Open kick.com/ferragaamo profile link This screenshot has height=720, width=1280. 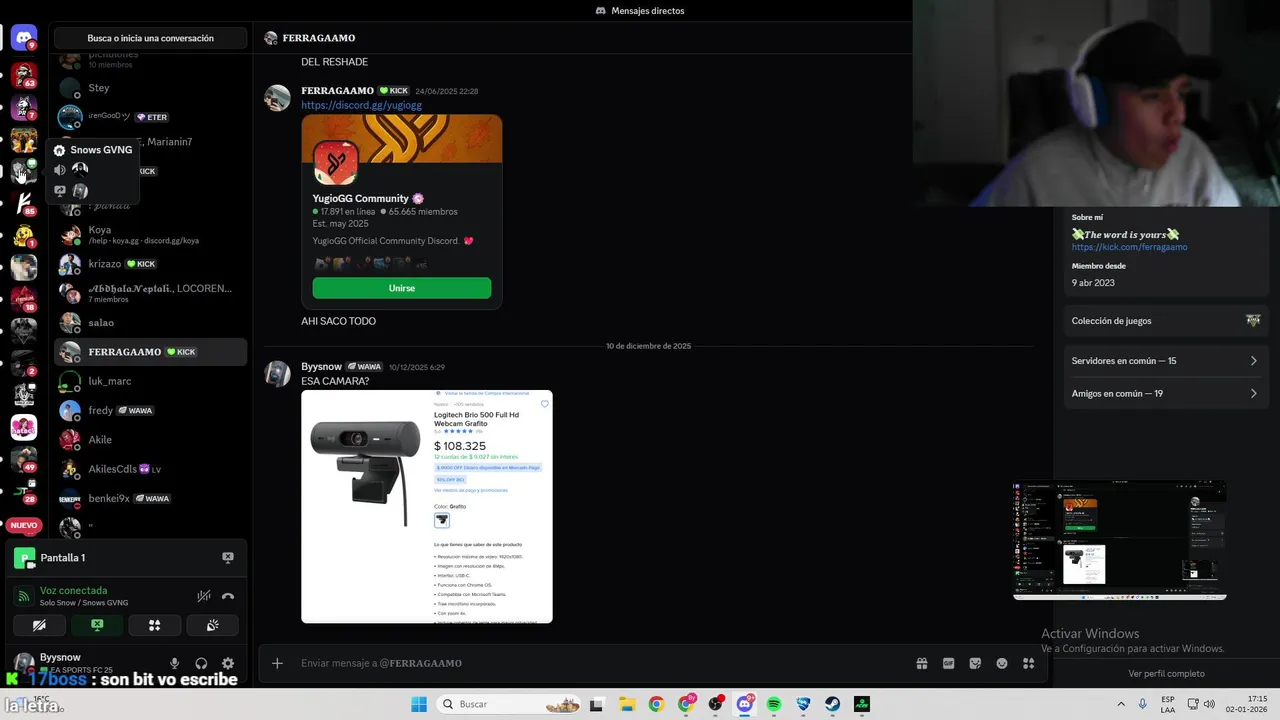pyautogui.click(x=1129, y=247)
